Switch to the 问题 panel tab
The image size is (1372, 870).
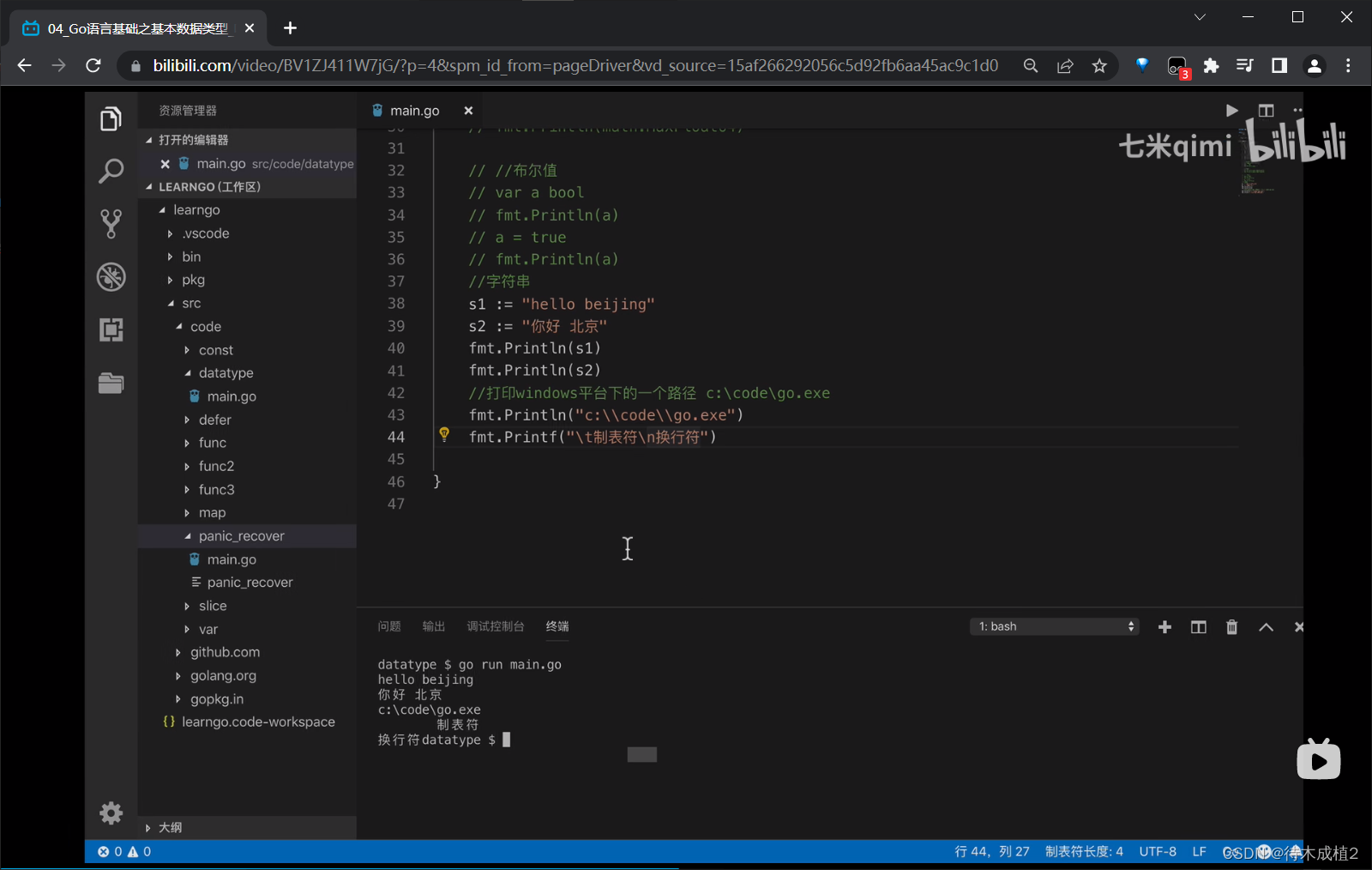[389, 626]
